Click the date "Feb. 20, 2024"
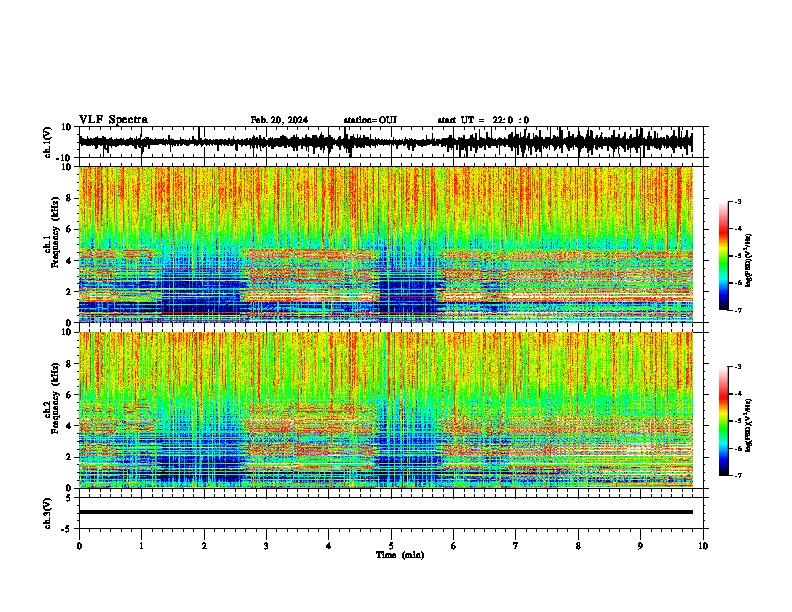The image size is (792, 612). point(279,120)
